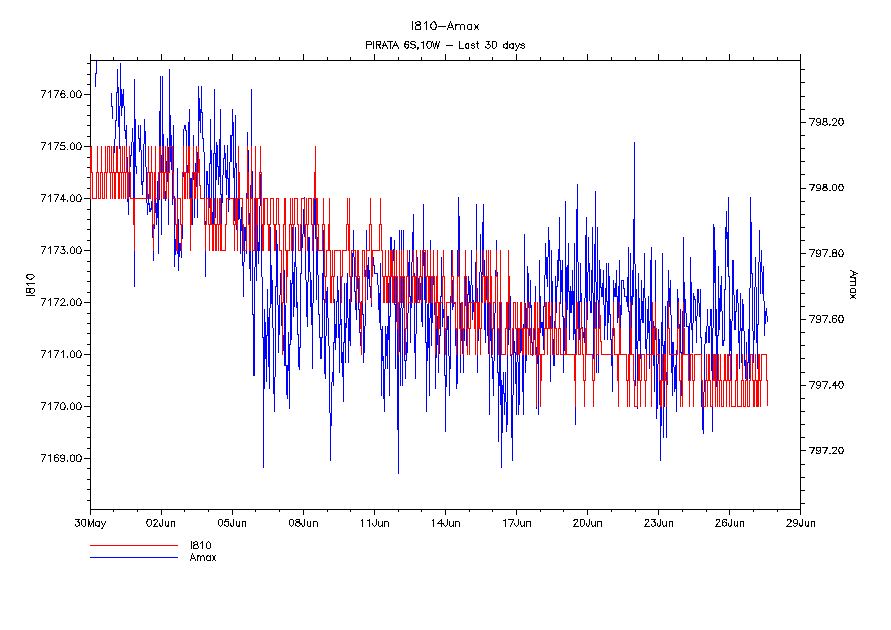This screenshot has height=630, width=891.
Task: Click the rotated I810 left axis title
Action: point(31,283)
